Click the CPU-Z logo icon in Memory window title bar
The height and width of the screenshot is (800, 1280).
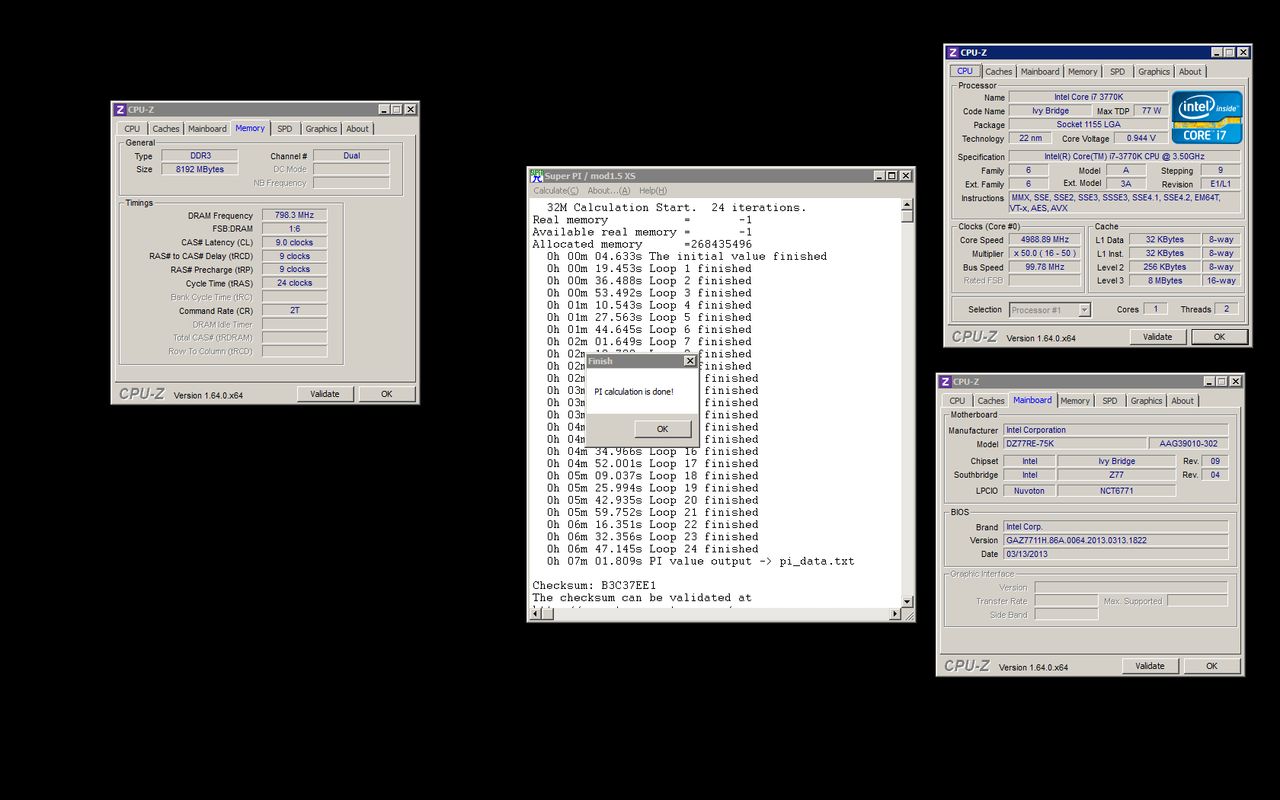tap(120, 109)
